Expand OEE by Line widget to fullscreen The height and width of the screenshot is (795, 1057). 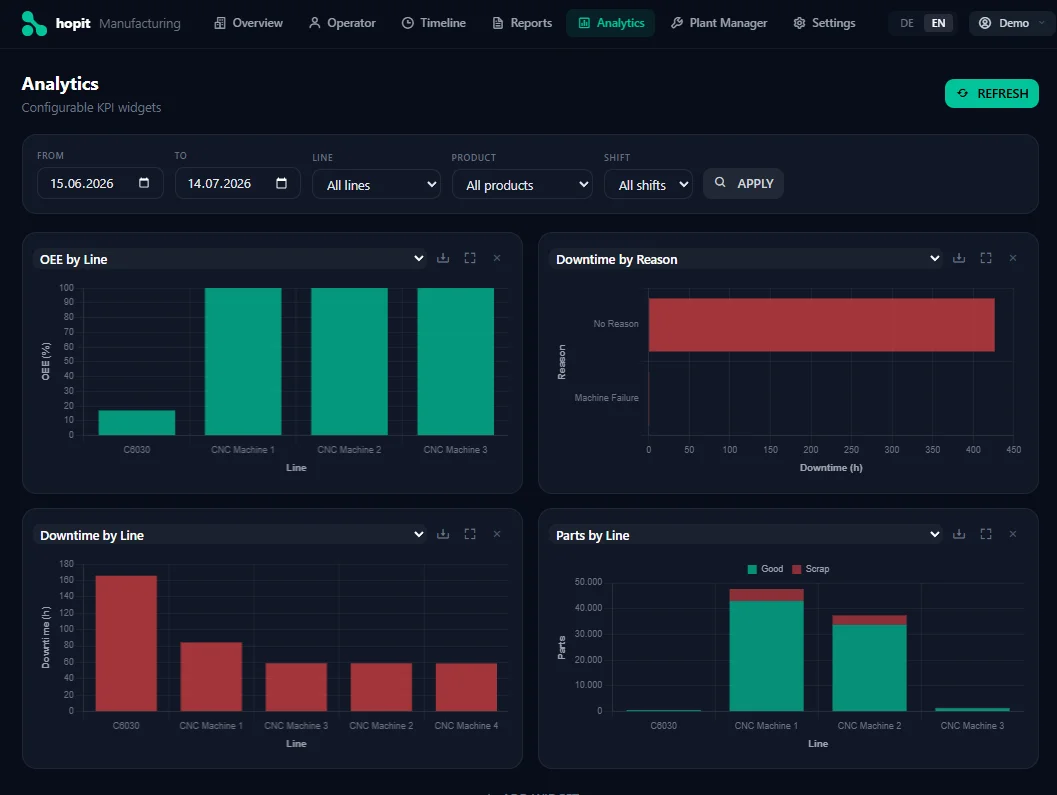(470, 258)
